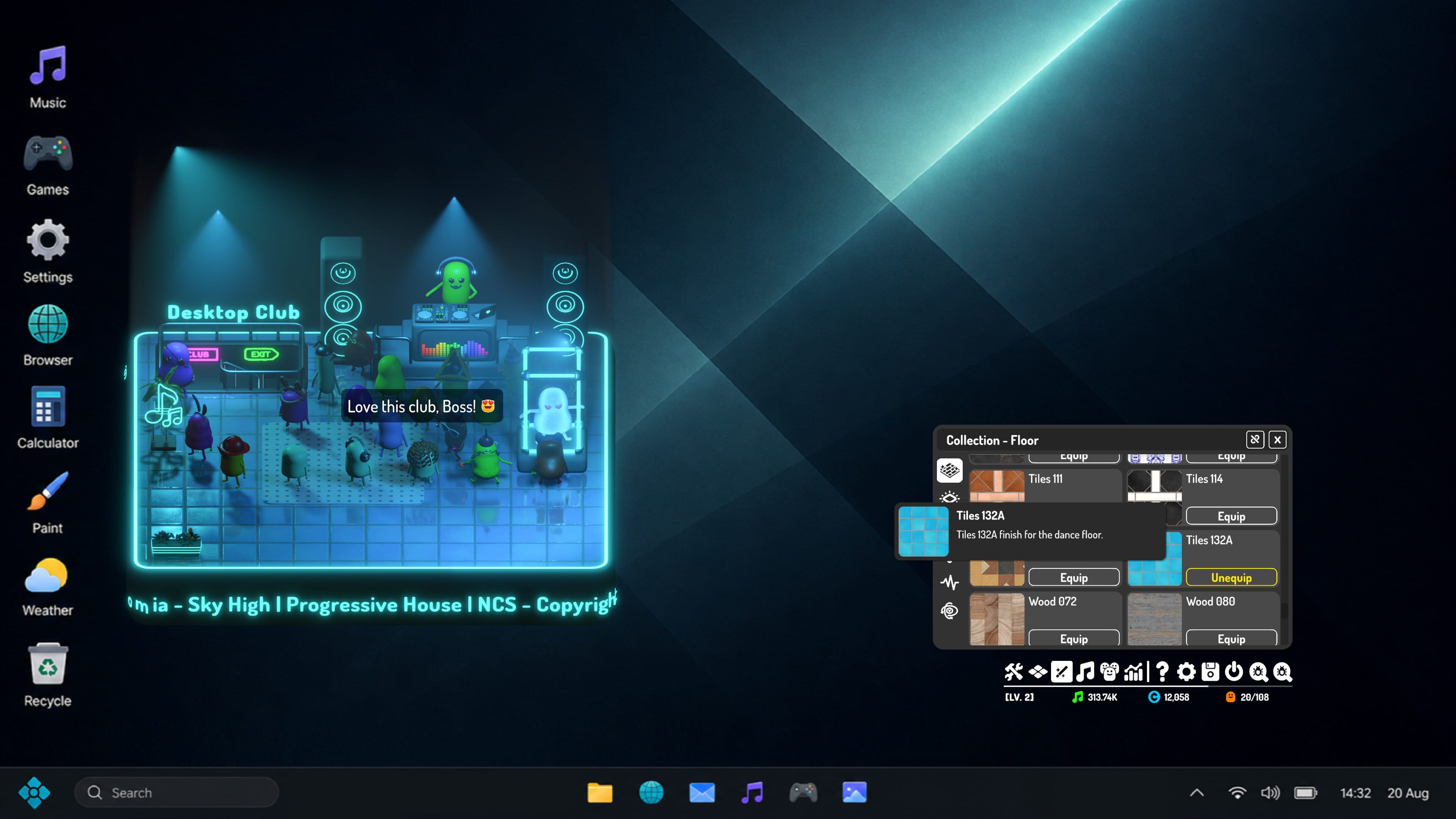Toggle the magic wand customize toolbar icon
The image size is (1456, 819).
click(1062, 672)
